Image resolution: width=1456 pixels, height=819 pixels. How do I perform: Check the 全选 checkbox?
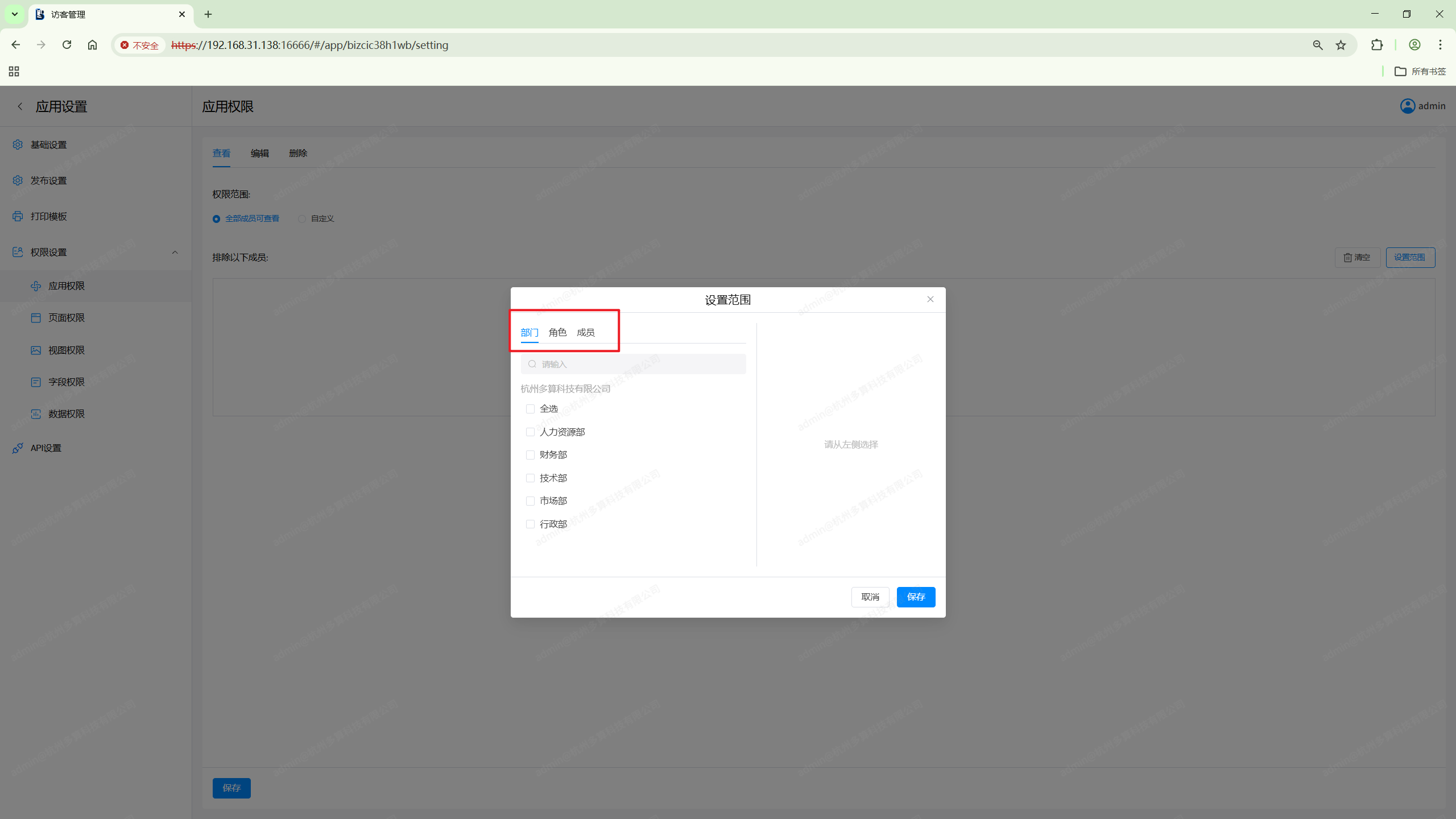point(530,409)
